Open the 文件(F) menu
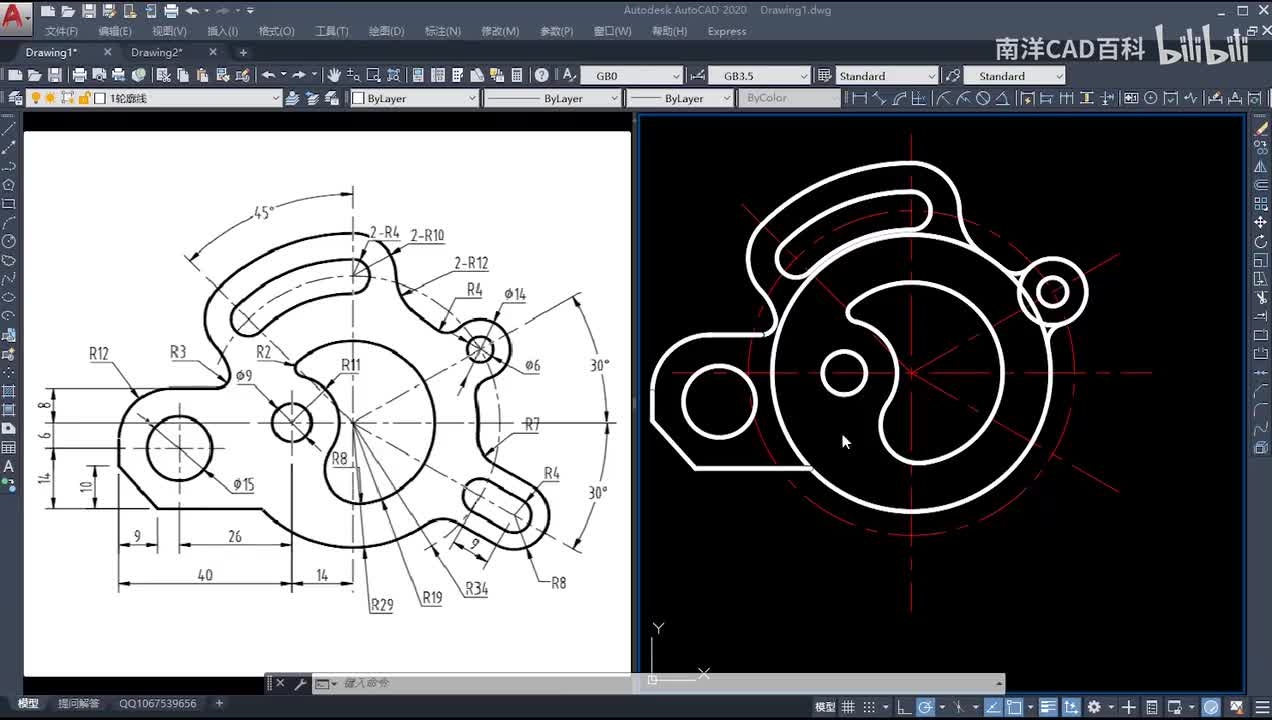 coord(62,31)
